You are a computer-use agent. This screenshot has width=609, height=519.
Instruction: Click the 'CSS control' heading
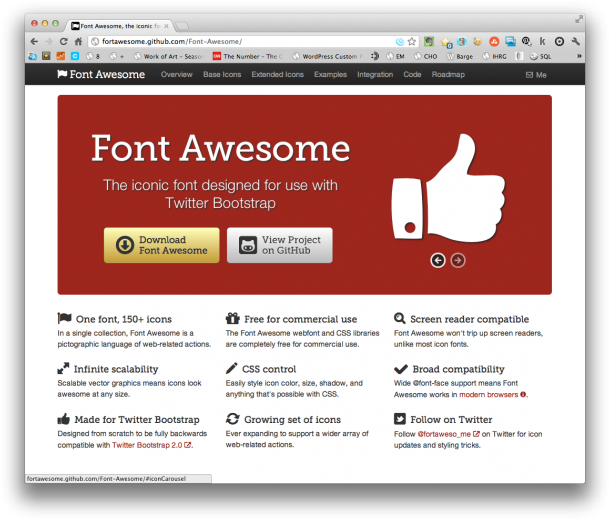point(269,369)
